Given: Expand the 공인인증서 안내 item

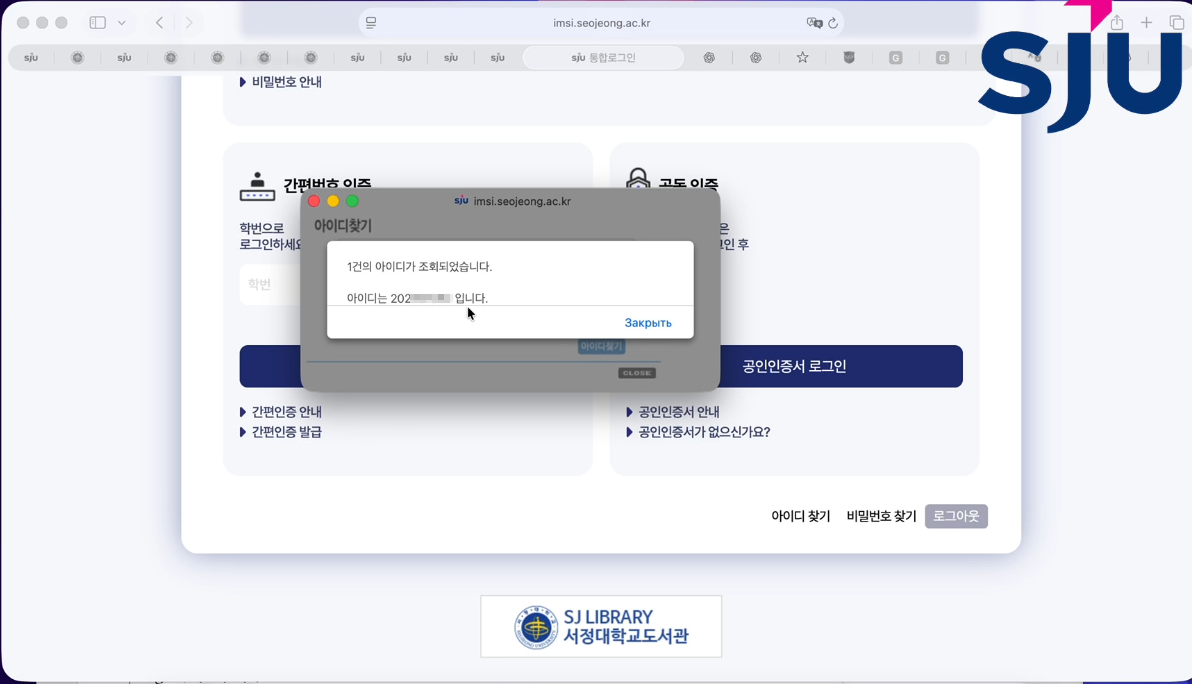Looking at the screenshot, I should (678, 412).
